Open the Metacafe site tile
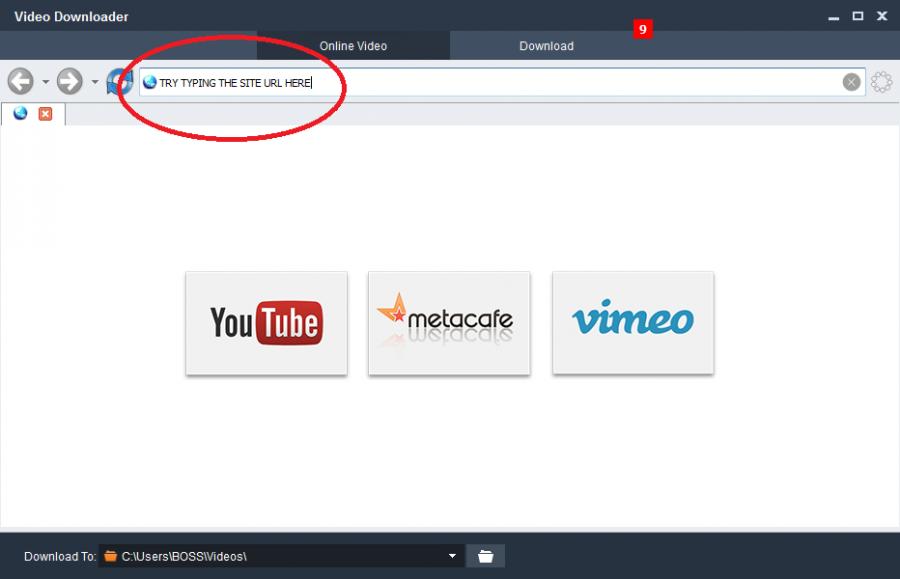 coord(449,323)
